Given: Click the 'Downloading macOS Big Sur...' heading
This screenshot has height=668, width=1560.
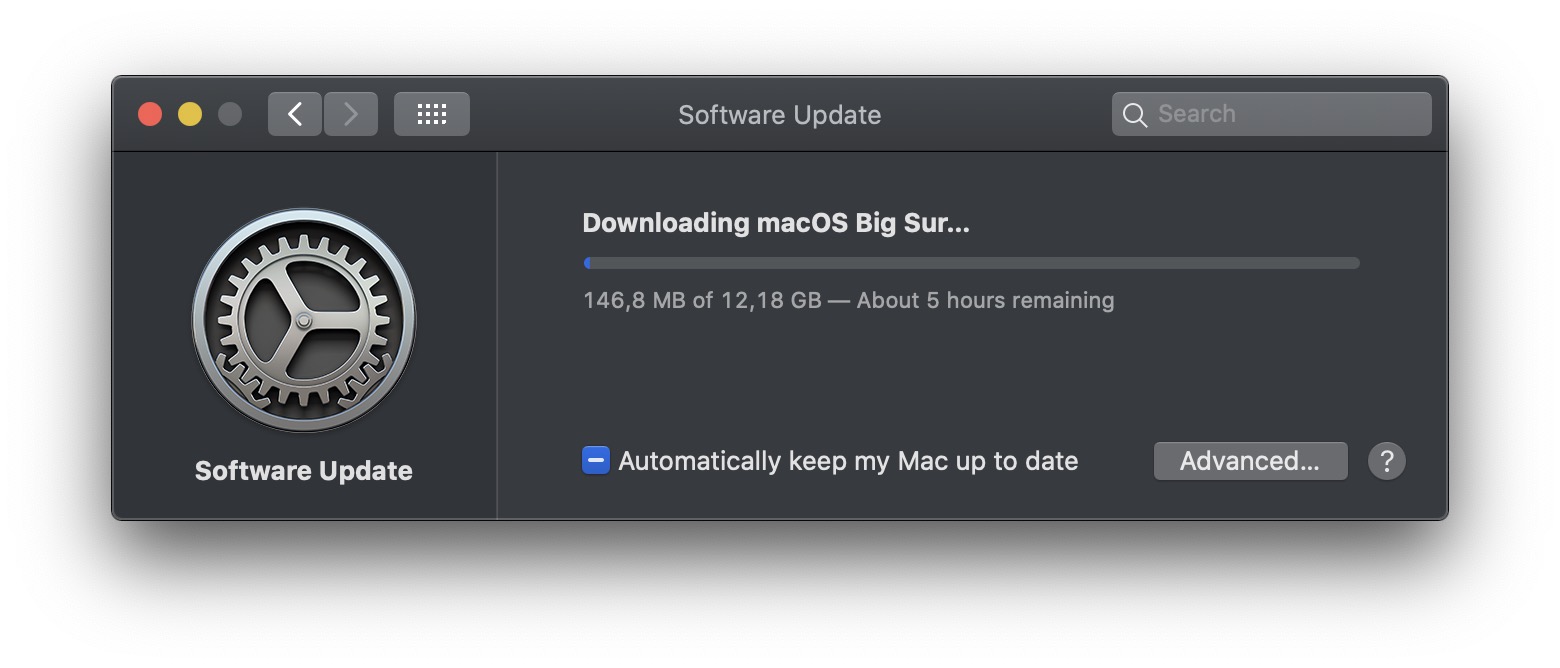Looking at the screenshot, I should [x=776, y=223].
